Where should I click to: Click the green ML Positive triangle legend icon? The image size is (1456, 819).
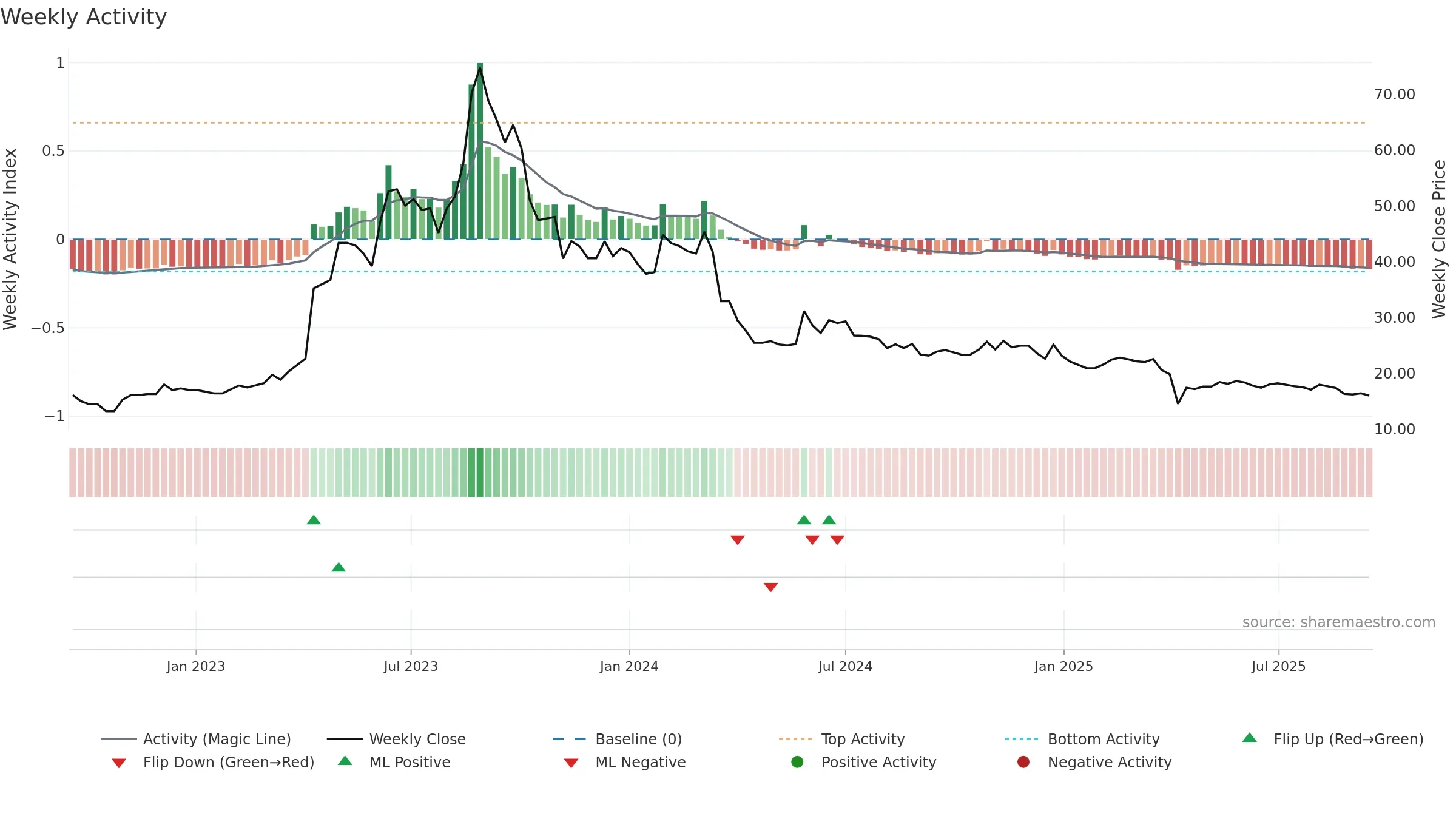345,761
